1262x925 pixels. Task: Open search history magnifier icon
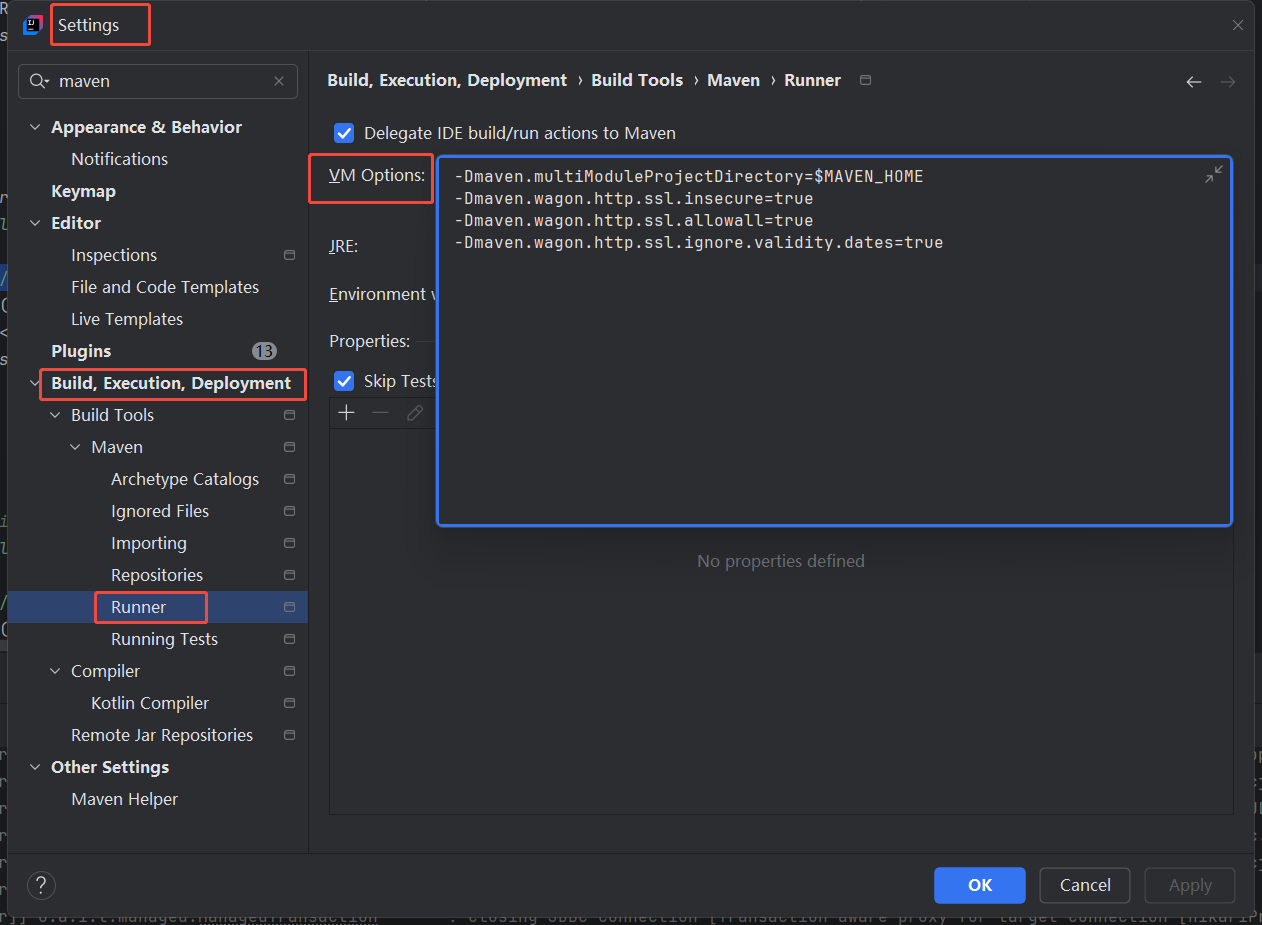point(40,81)
